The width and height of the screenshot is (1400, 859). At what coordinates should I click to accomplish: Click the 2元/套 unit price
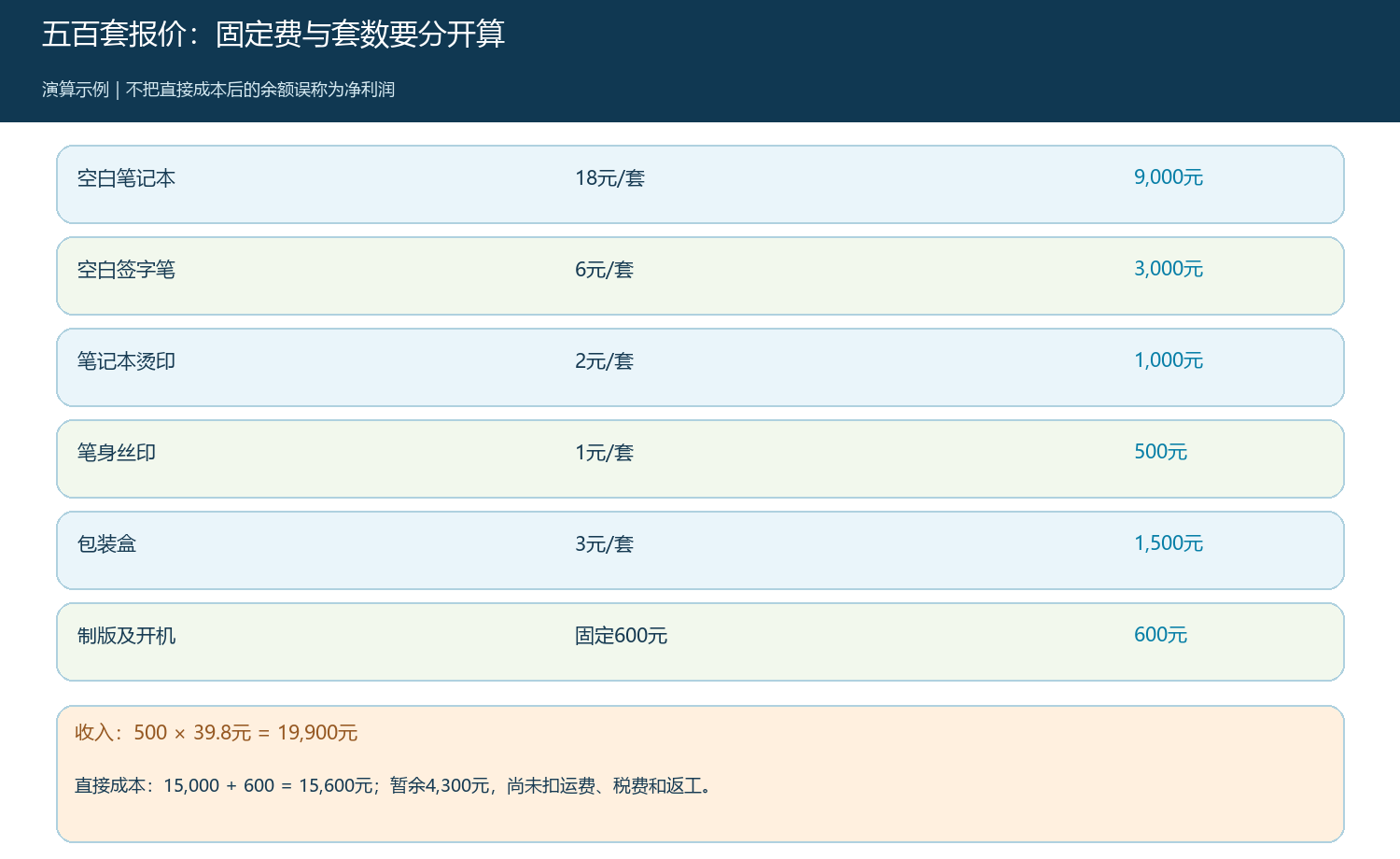pyautogui.click(x=604, y=361)
